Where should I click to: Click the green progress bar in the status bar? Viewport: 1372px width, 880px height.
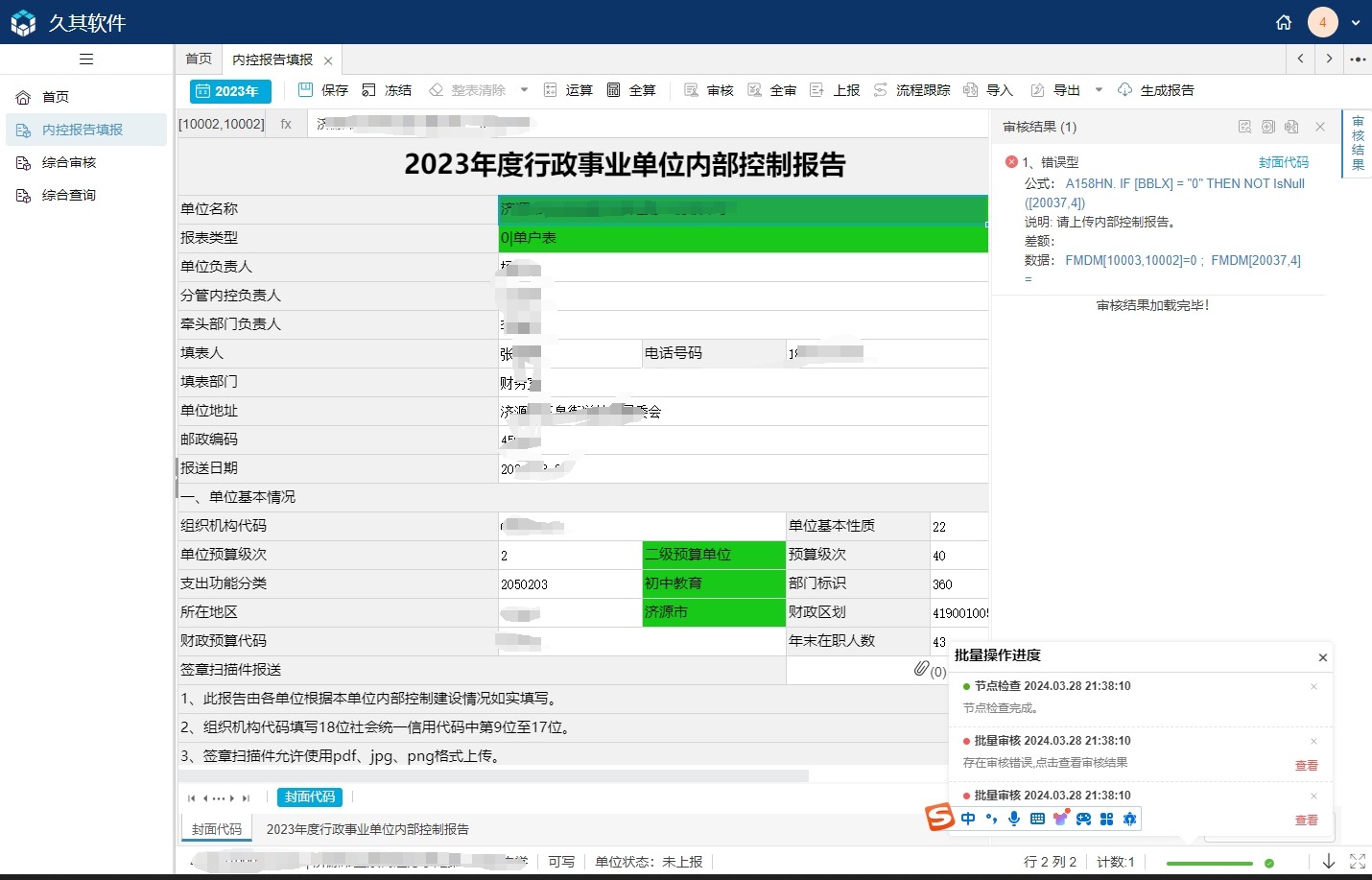[1210, 863]
